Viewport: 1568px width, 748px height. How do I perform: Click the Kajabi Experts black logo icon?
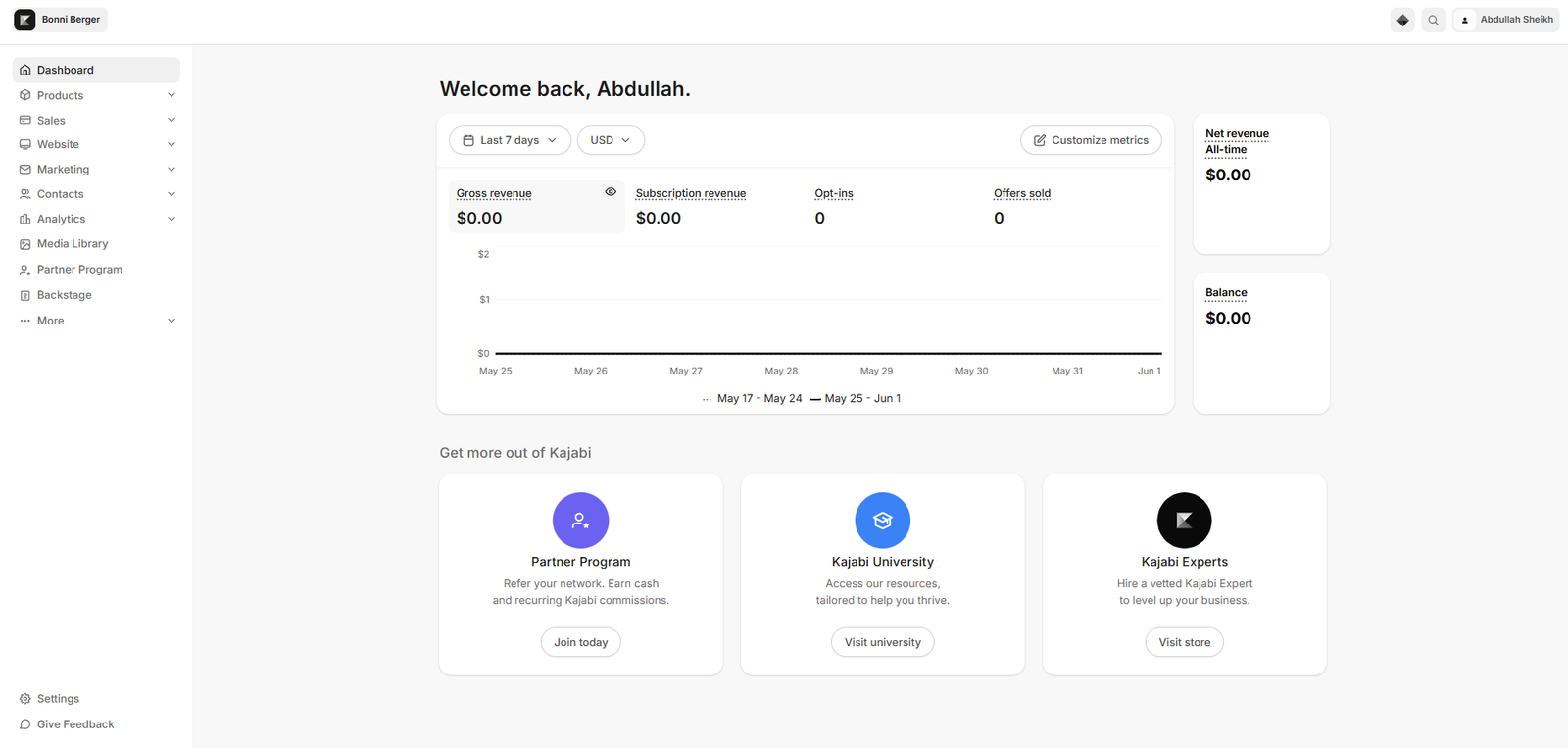click(1185, 521)
